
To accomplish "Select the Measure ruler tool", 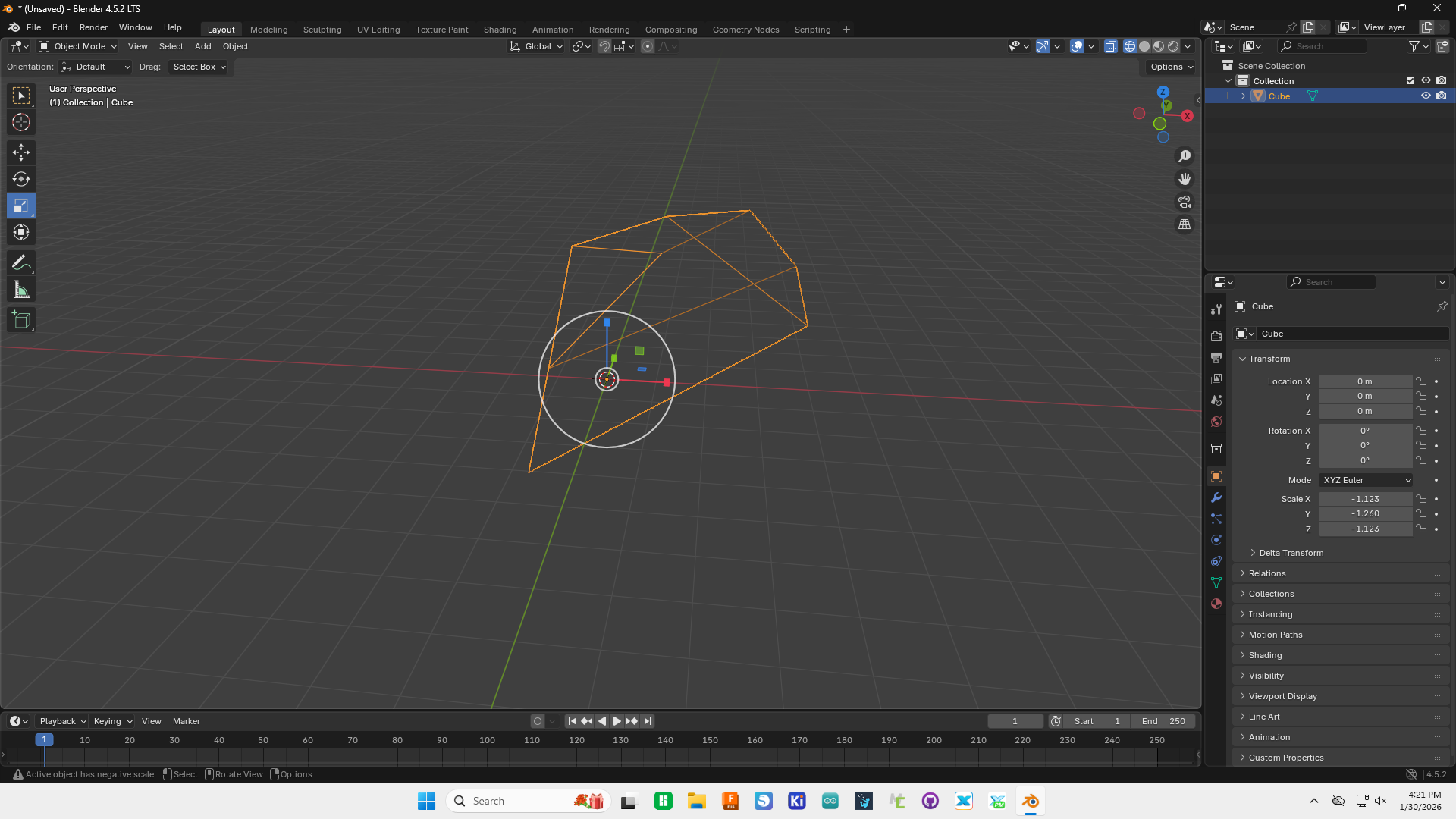I will [21, 290].
